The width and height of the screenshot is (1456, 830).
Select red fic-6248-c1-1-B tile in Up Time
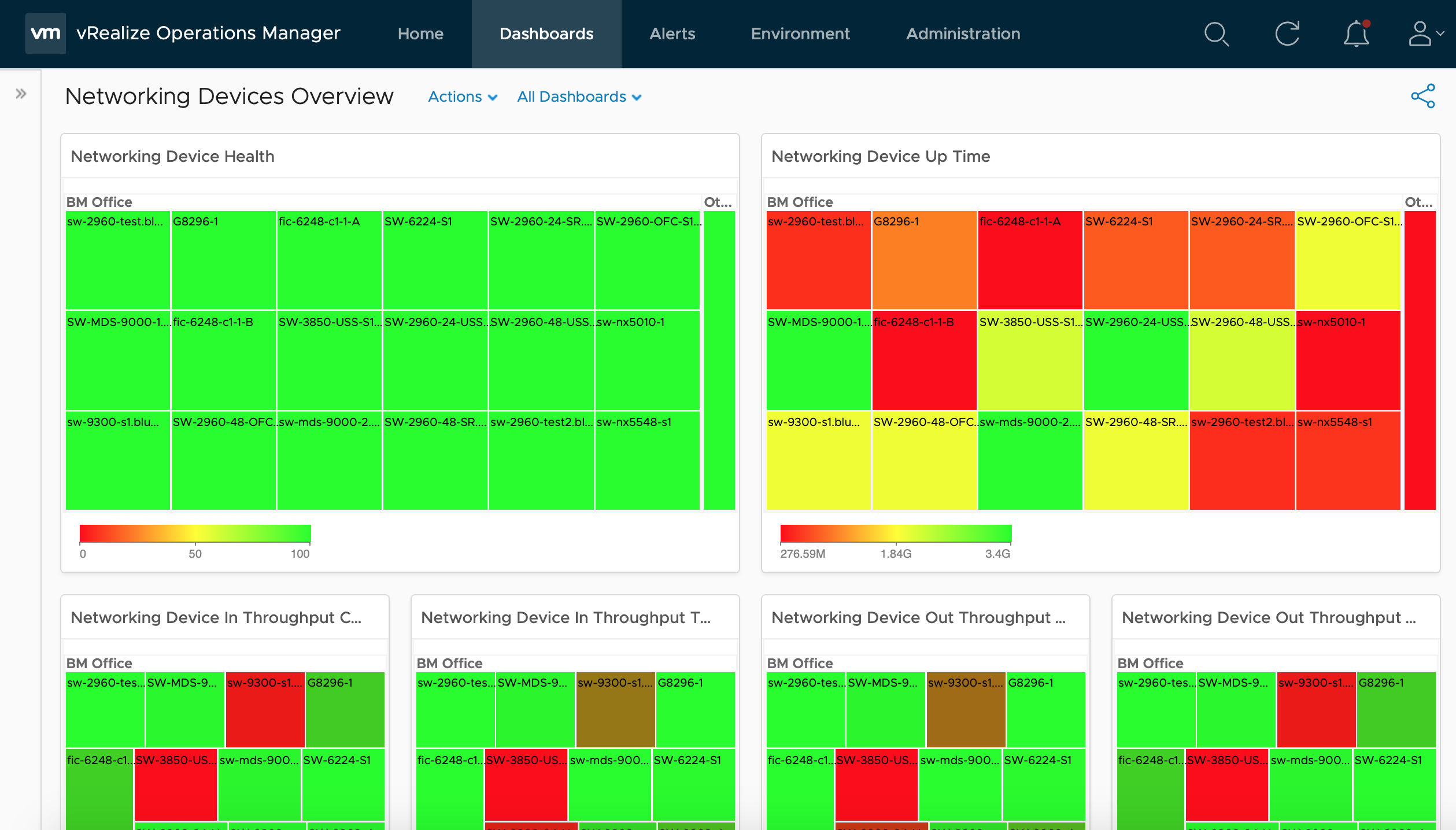click(925, 360)
